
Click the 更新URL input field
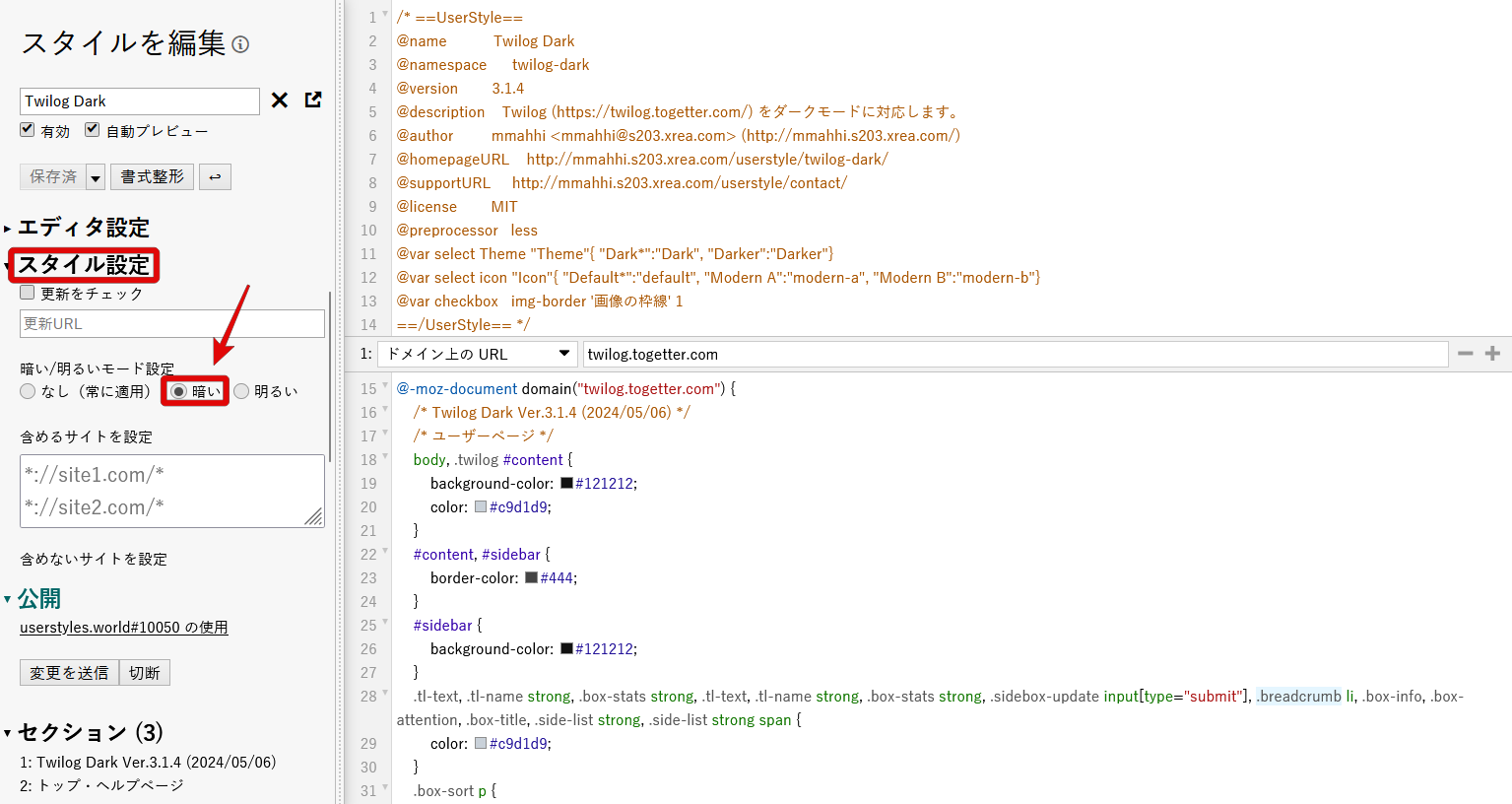[172, 324]
